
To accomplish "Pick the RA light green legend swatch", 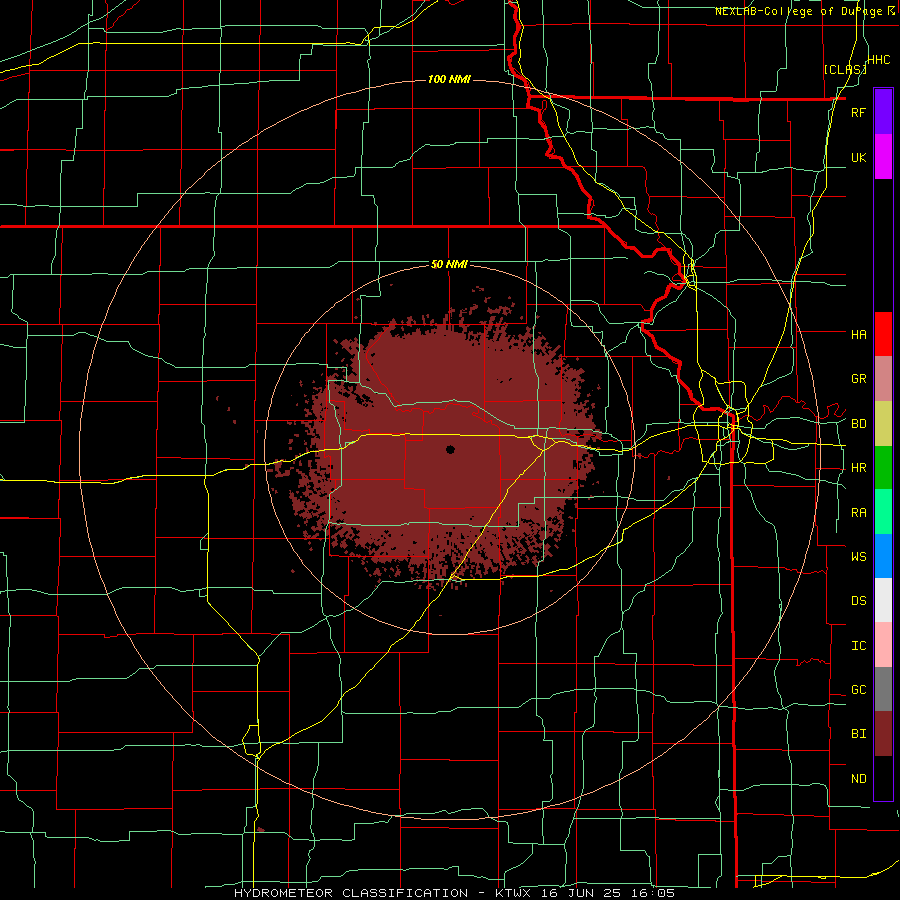I will tap(883, 512).
